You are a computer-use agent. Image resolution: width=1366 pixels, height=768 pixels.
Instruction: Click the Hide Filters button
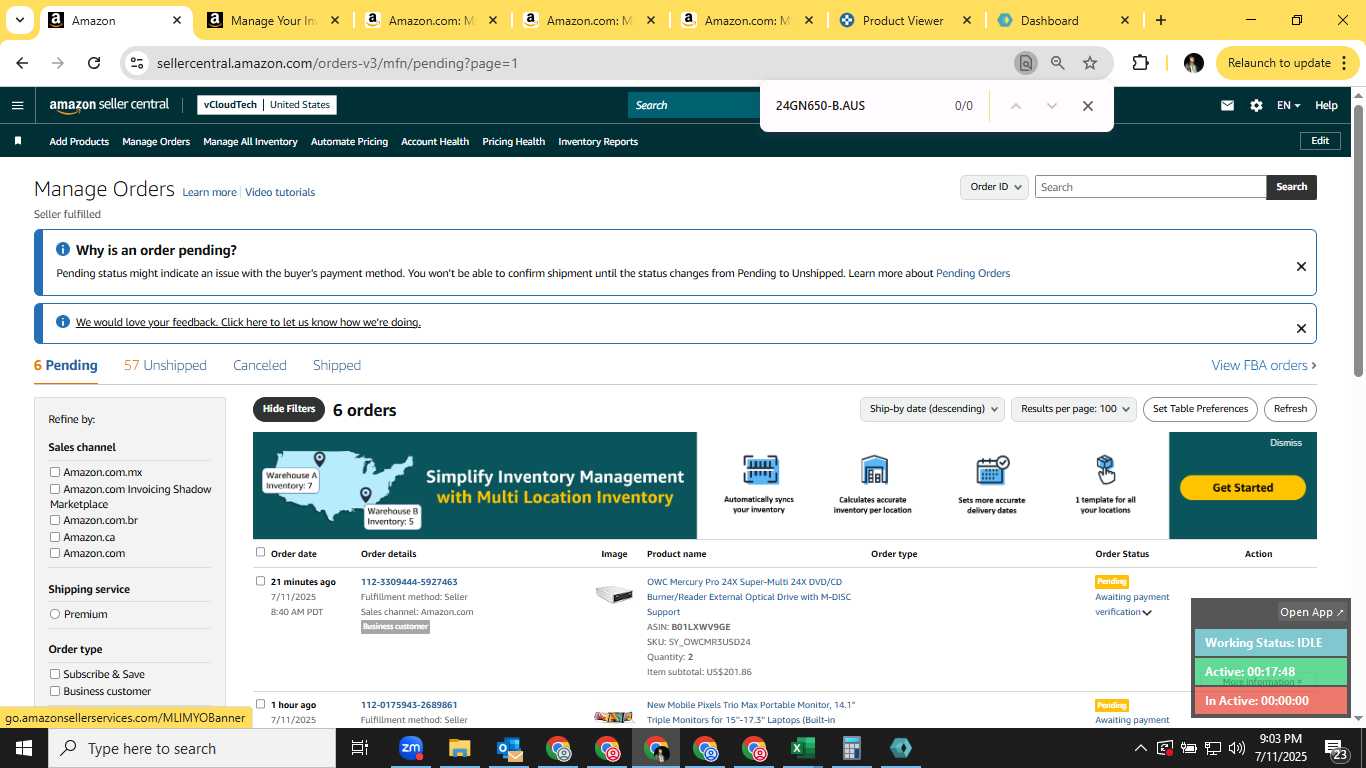pos(289,409)
